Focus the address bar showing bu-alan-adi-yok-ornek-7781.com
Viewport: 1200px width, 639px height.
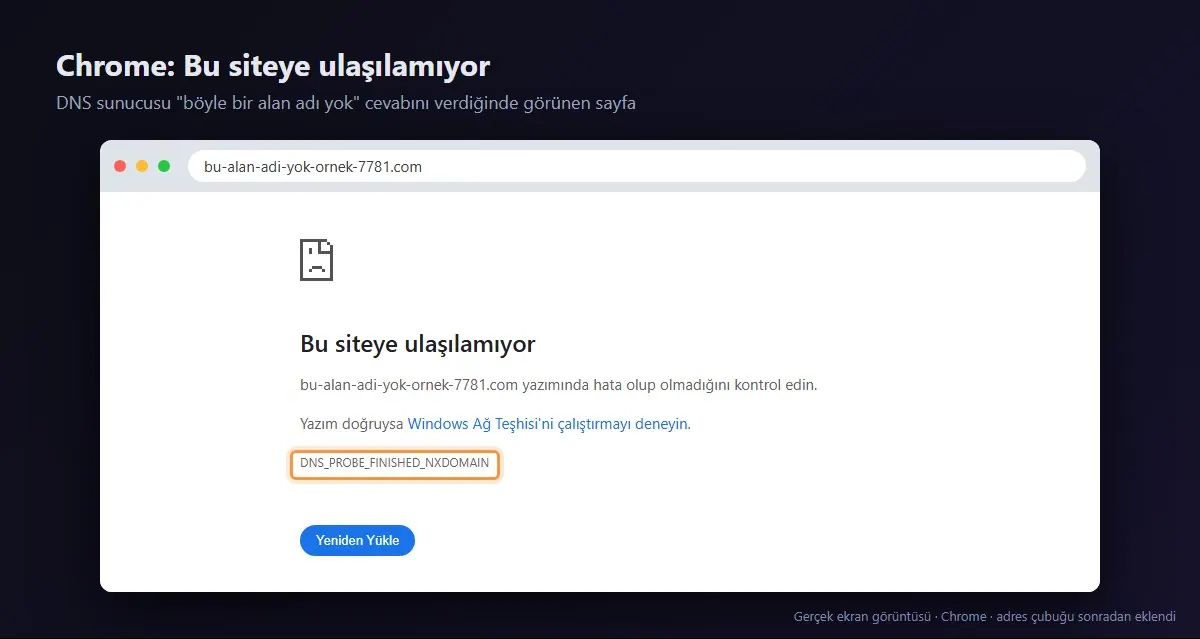(x=636, y=167)
